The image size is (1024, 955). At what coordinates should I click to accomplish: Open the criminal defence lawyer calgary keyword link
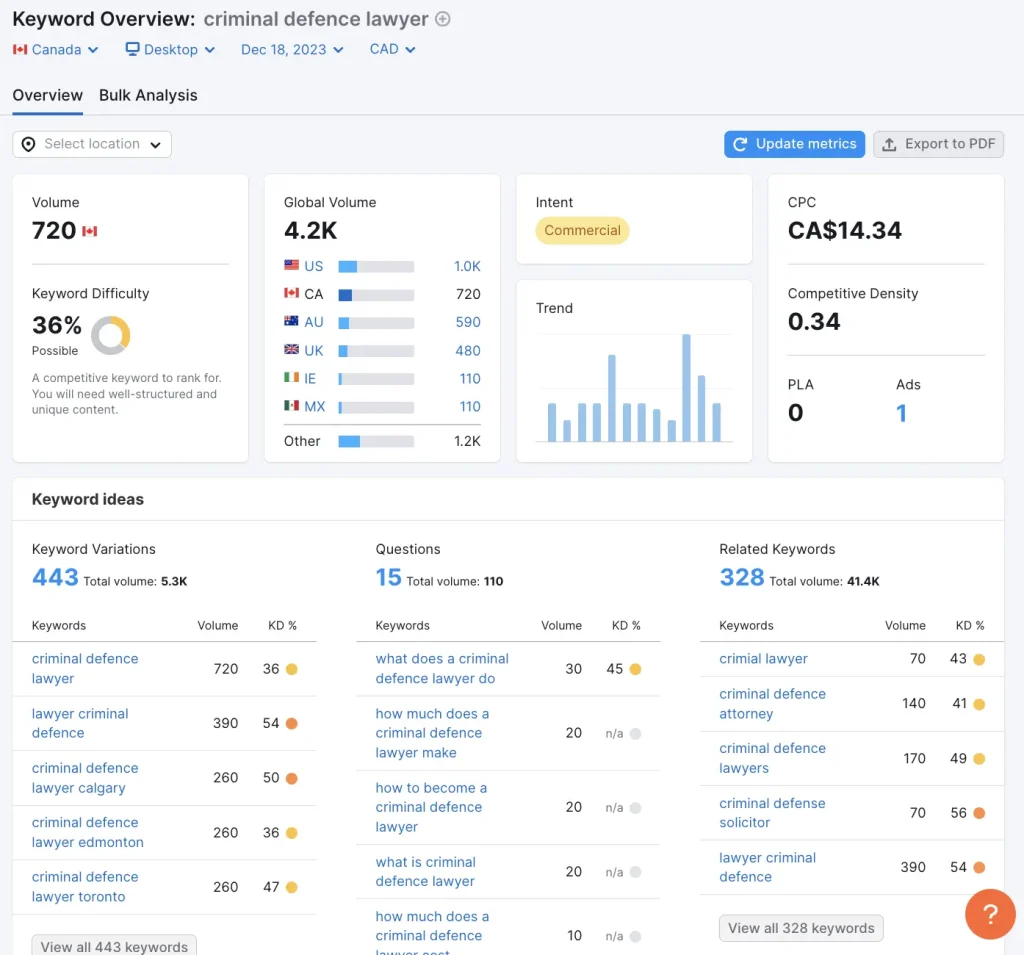click(85, 778)
